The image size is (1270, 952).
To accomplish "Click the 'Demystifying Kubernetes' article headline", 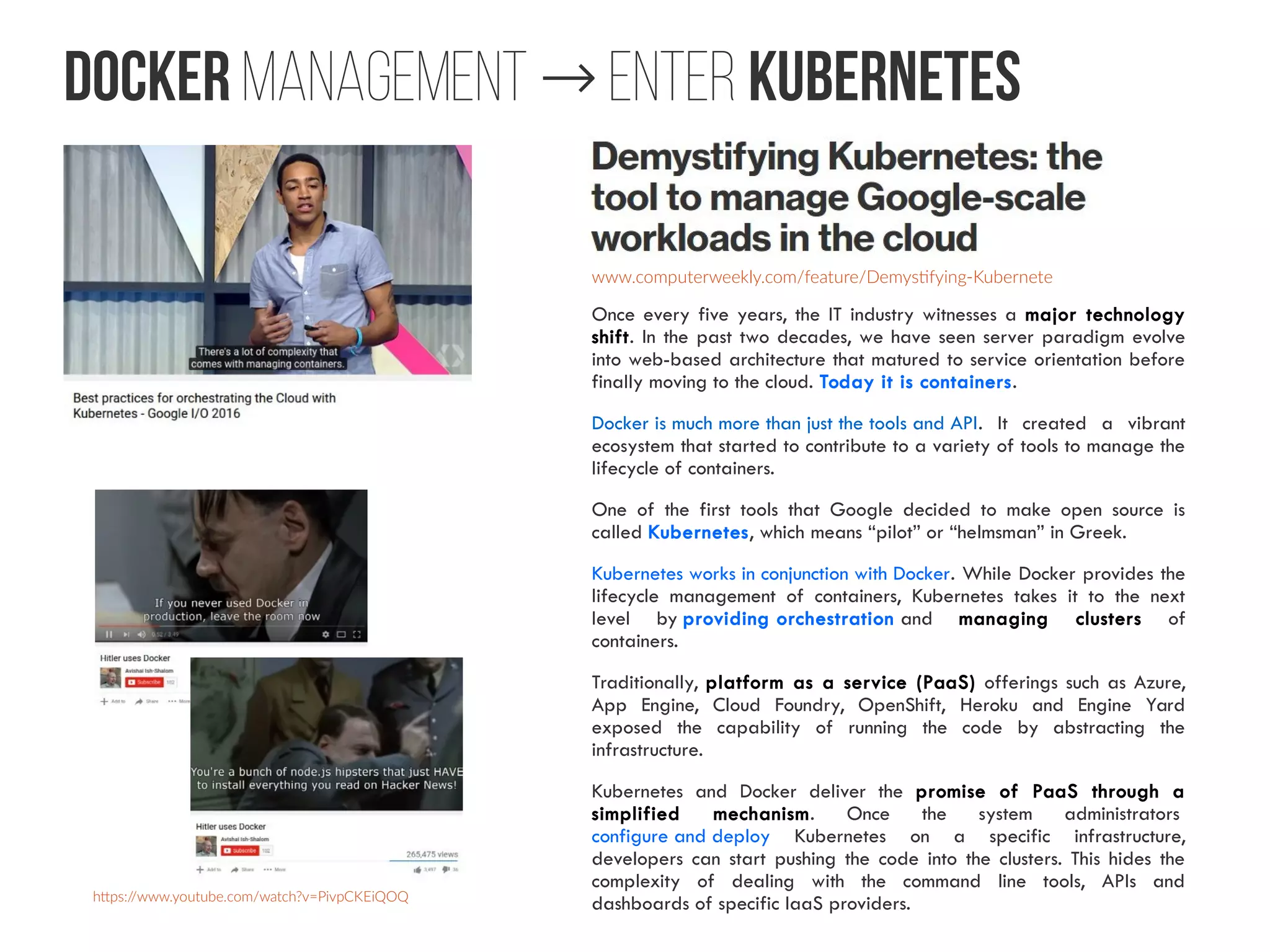I will [x=846, y=197].
